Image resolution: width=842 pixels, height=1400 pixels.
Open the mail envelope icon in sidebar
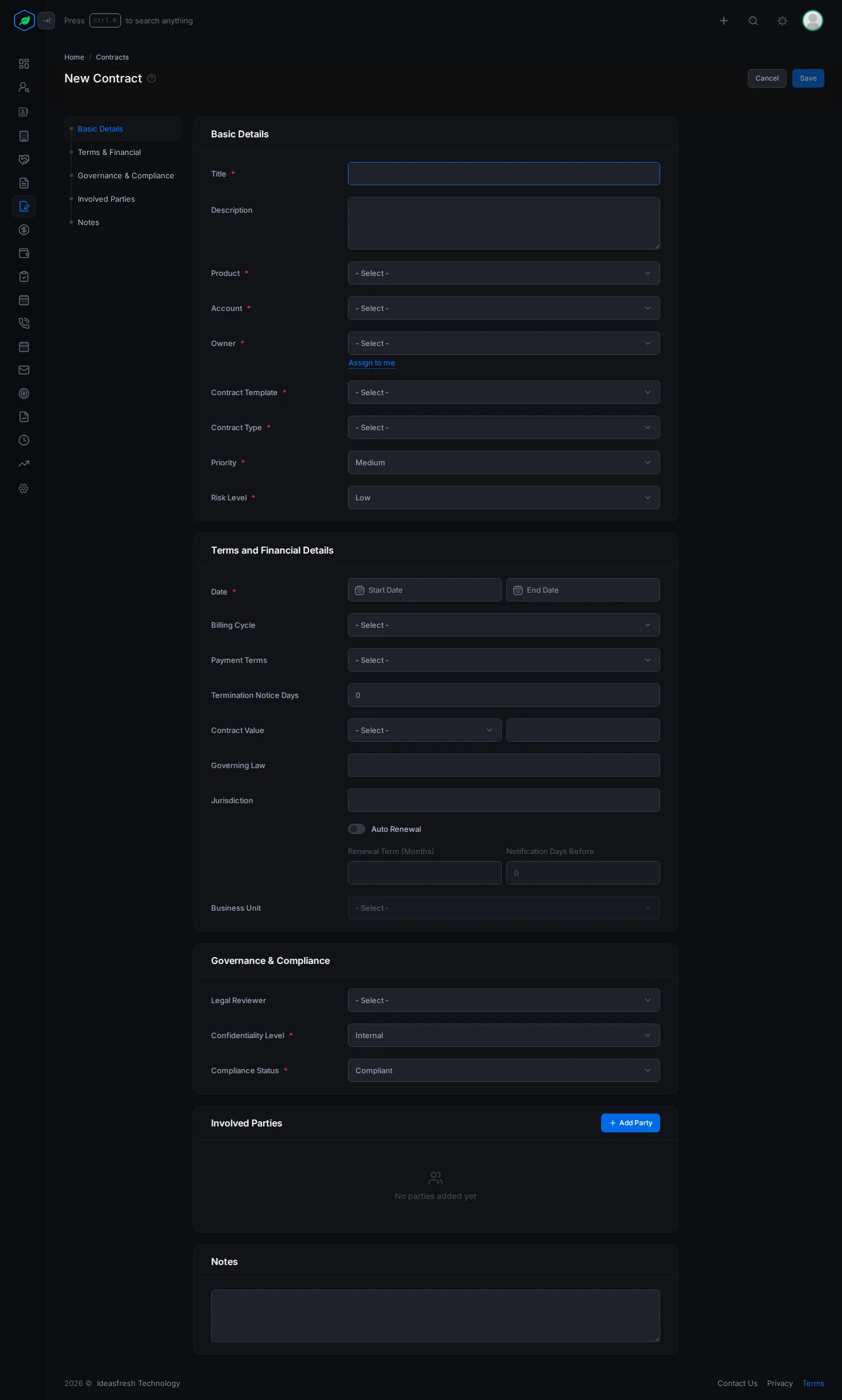pyautogui.click(x=24, y=370)
